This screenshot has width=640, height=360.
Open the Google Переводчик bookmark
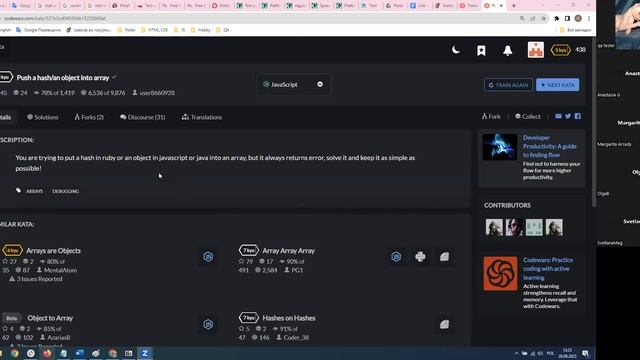tap(38, 30)
